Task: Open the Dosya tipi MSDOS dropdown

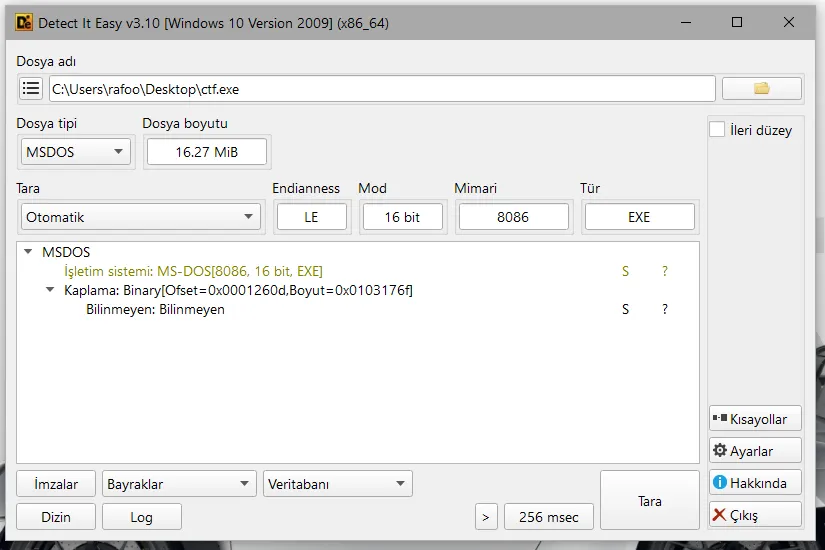Action: [x=75, y=152]
